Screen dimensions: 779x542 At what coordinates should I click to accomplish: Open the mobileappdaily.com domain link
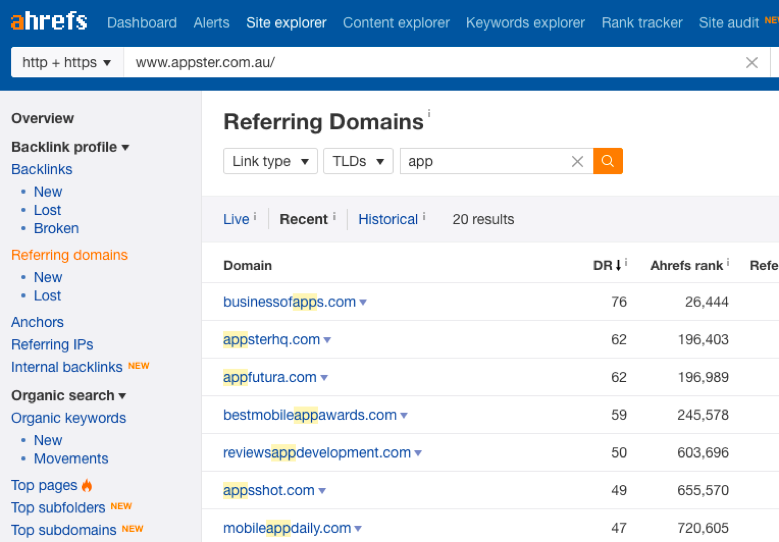(287, 528)
